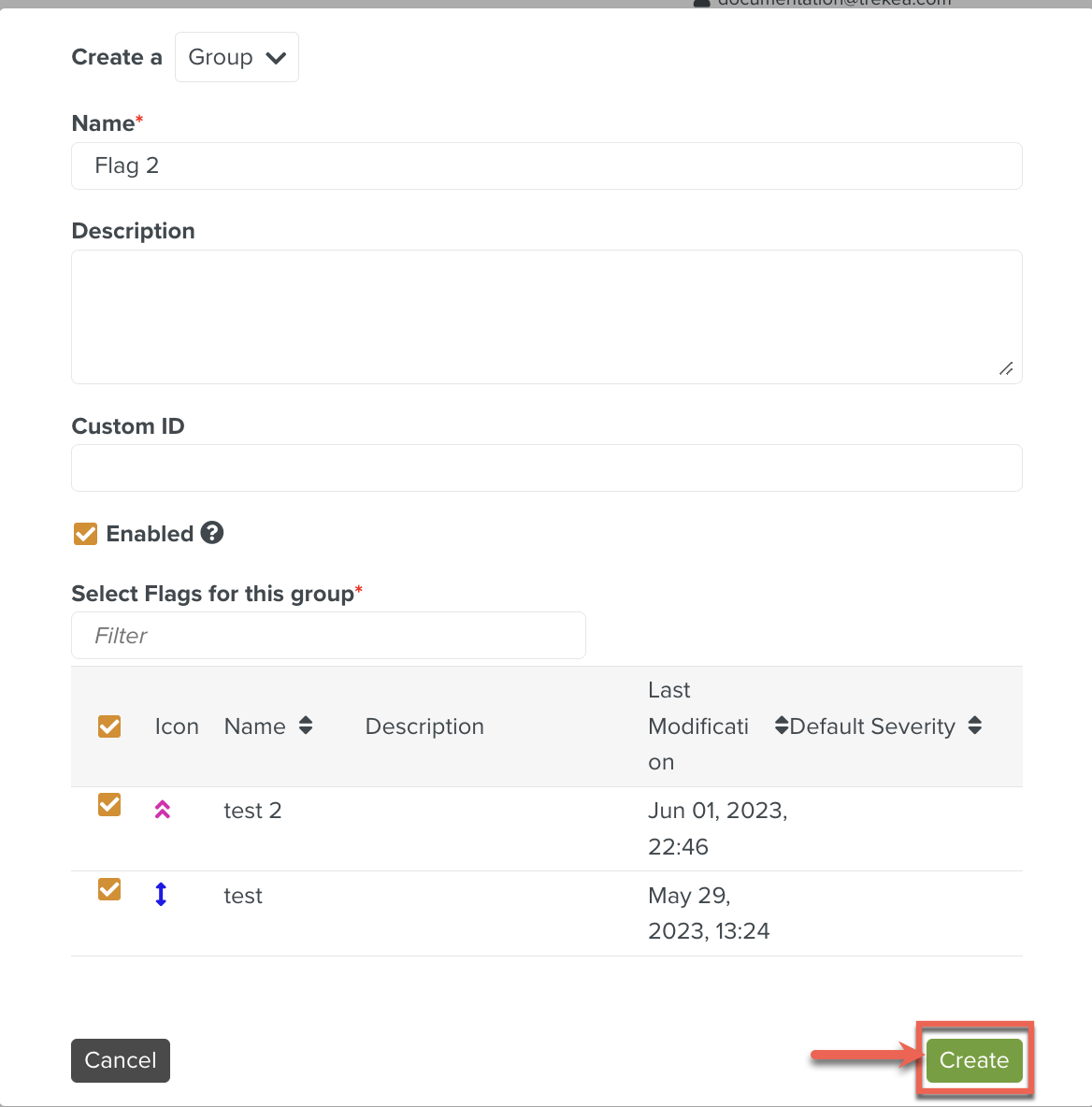1092x1107 pixels.
Task: Click the blue up-down arrow icon for test
Action: pyautogui.click(x=161, y=895)
